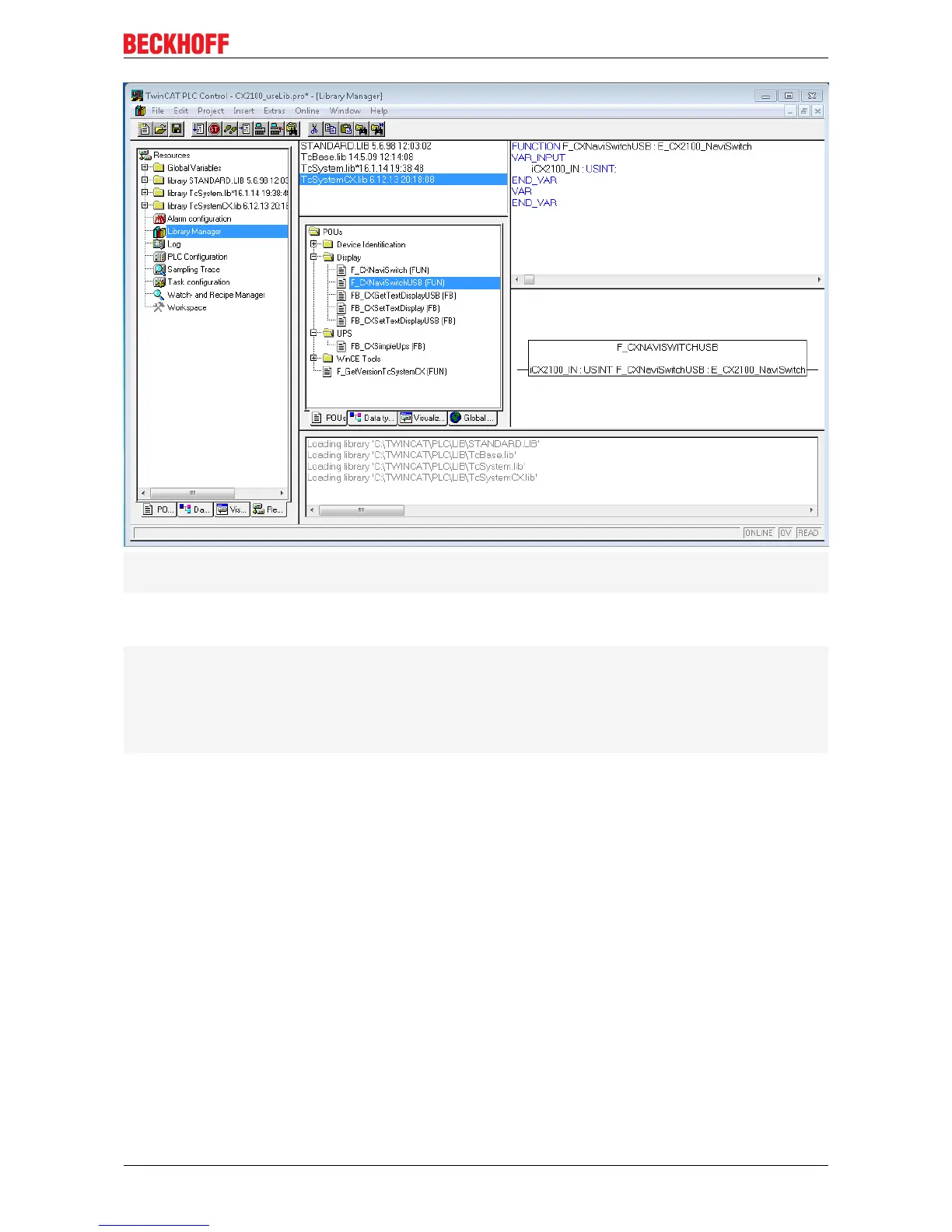Select TcBase.lib in library list
This screenshot has width=952, height=1232.
click(357, 157)
